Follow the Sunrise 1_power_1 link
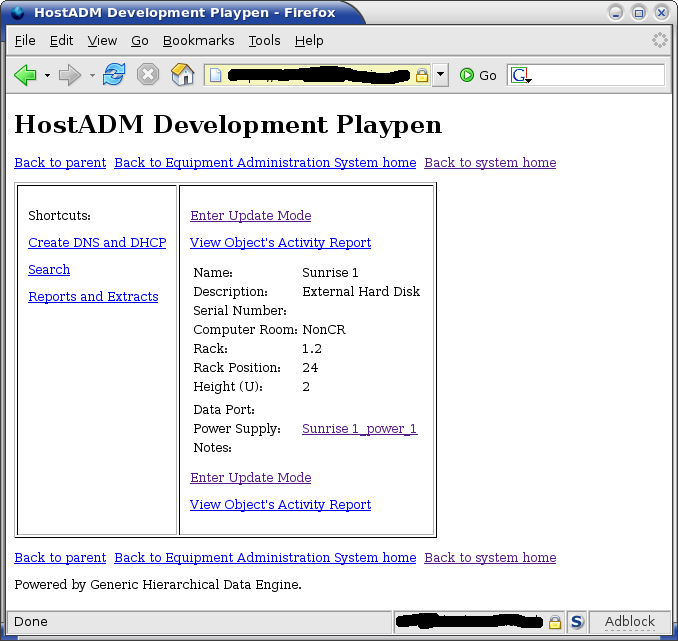 pos(359,429)
